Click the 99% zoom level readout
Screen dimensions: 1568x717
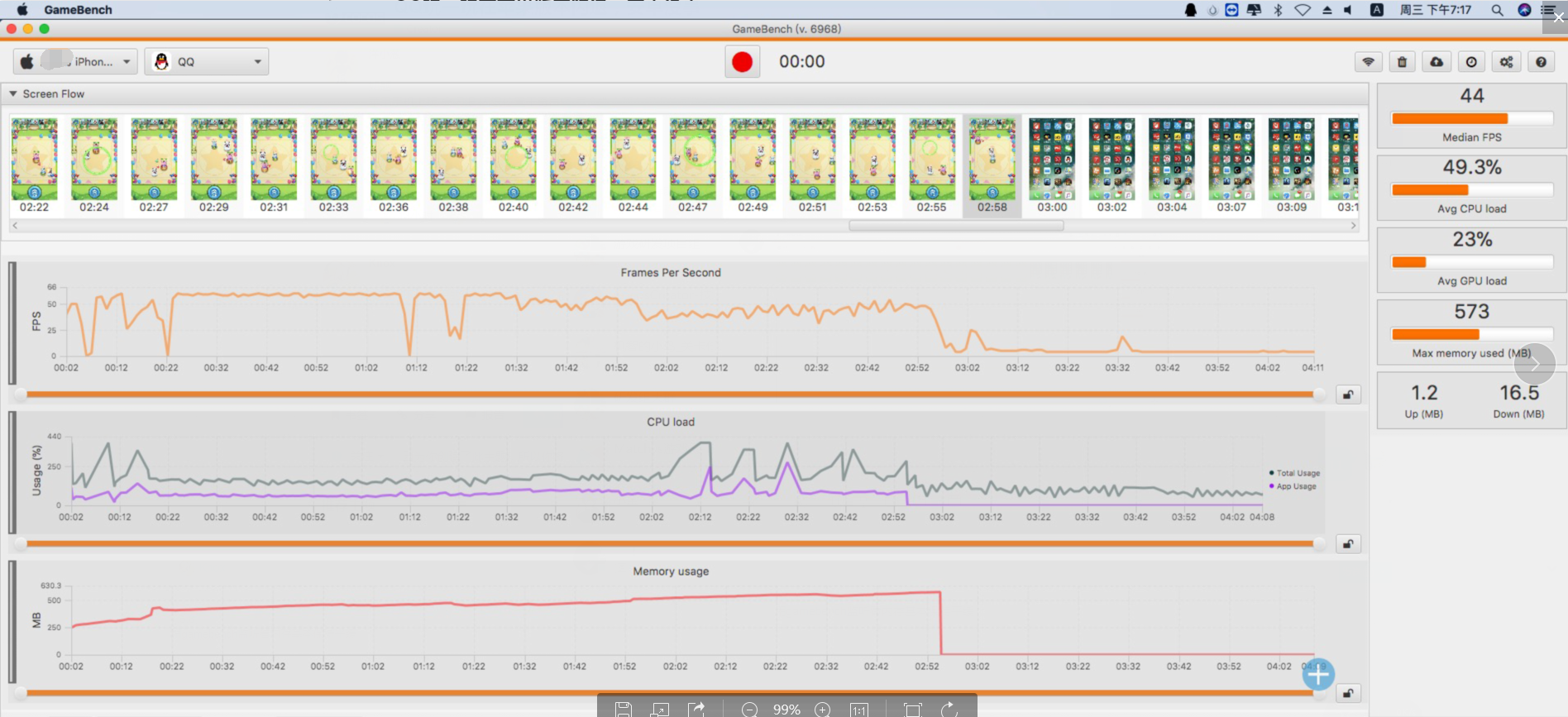click(786, 710)
